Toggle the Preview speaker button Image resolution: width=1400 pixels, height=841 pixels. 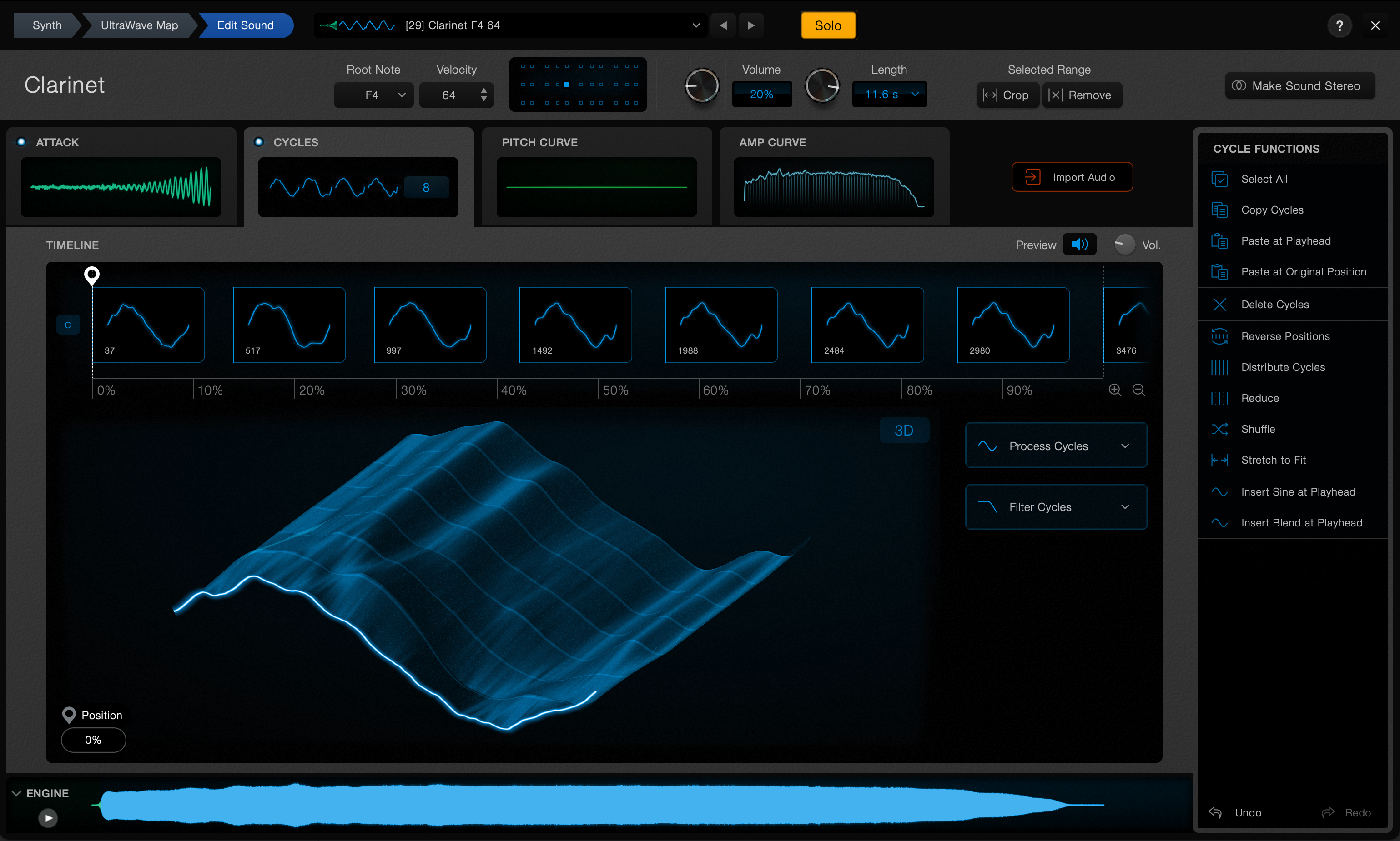[1079, 244]
